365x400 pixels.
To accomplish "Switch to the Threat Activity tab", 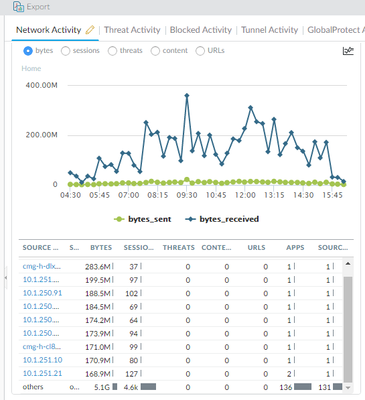I will (132, 30).
